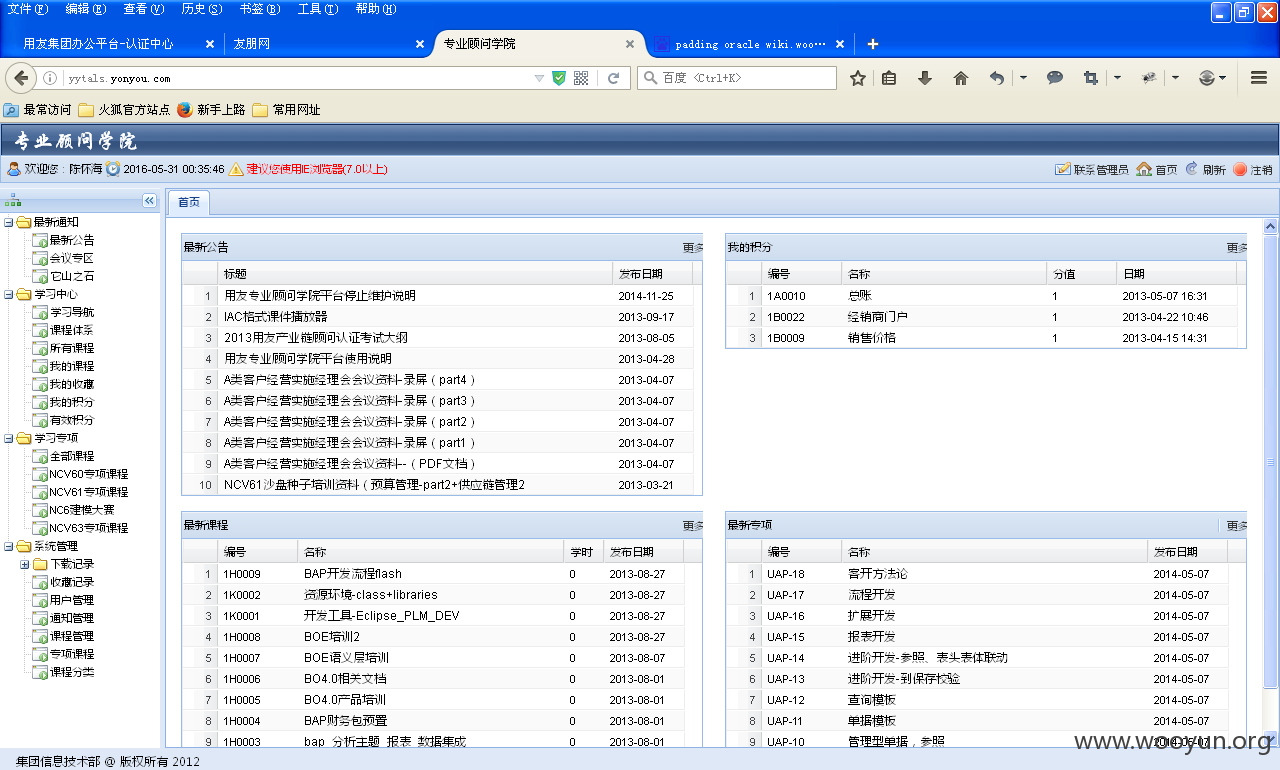
Task: Open NCV63专项课程 in the sidebar tree
Action: point(89,528)
